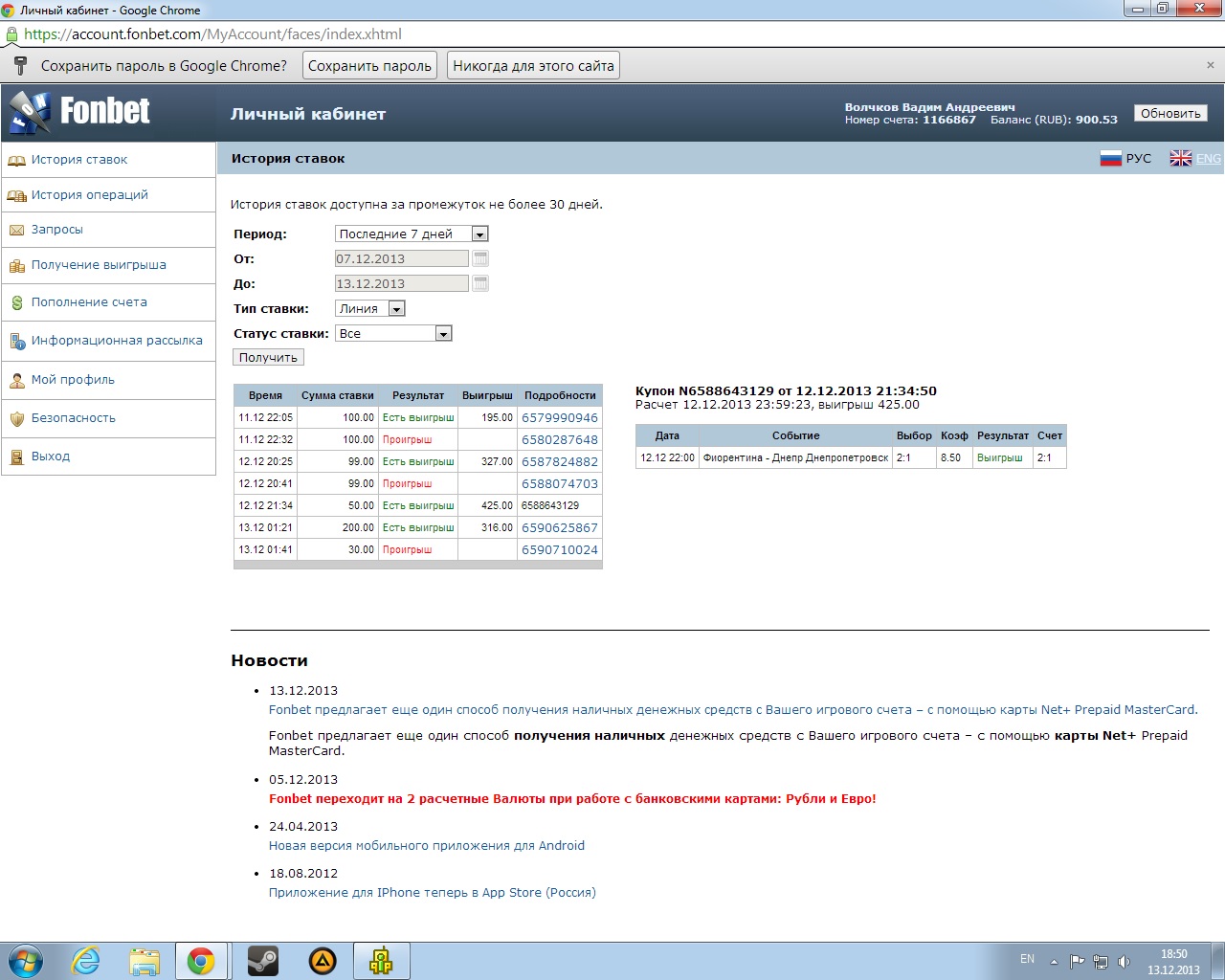The image size is (1225, 980).
Task: Click the green padlock in address bar
Action: pos(11,34)
